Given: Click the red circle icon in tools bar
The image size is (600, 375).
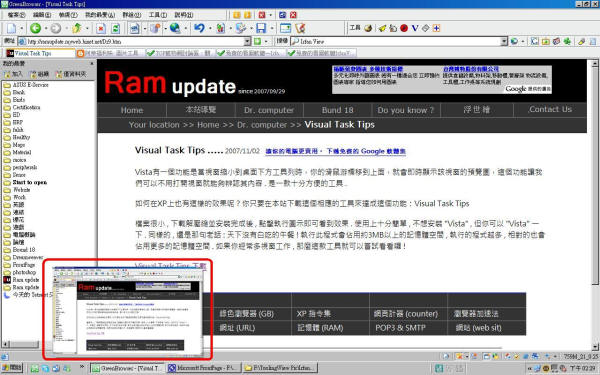Looking at the screenshot, I should point(404,28).
